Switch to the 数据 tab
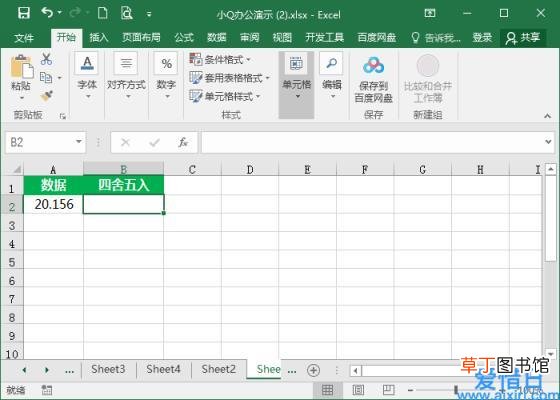Screen dimensions: 560x400 216,38
